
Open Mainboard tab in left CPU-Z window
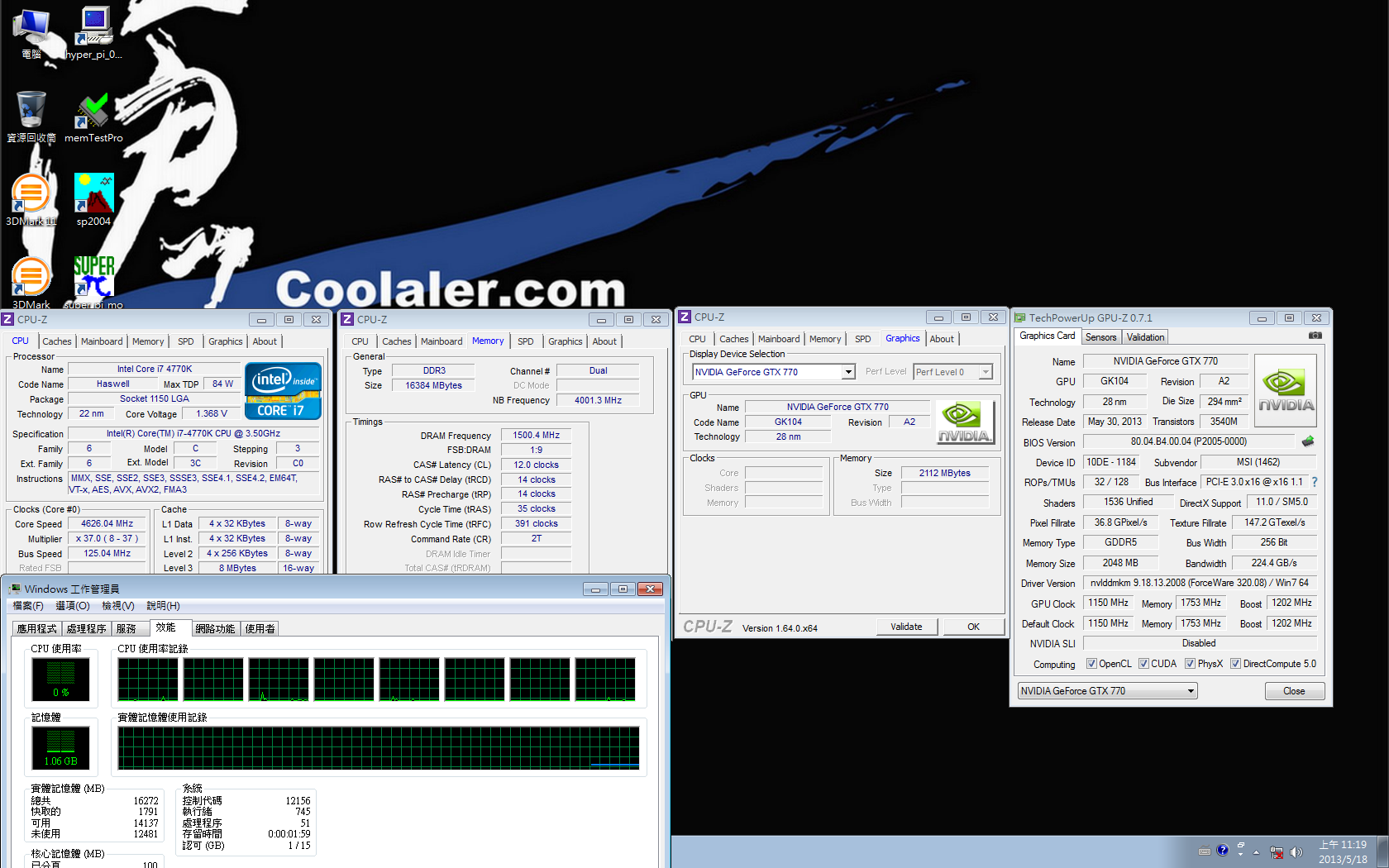coord(102,341)
